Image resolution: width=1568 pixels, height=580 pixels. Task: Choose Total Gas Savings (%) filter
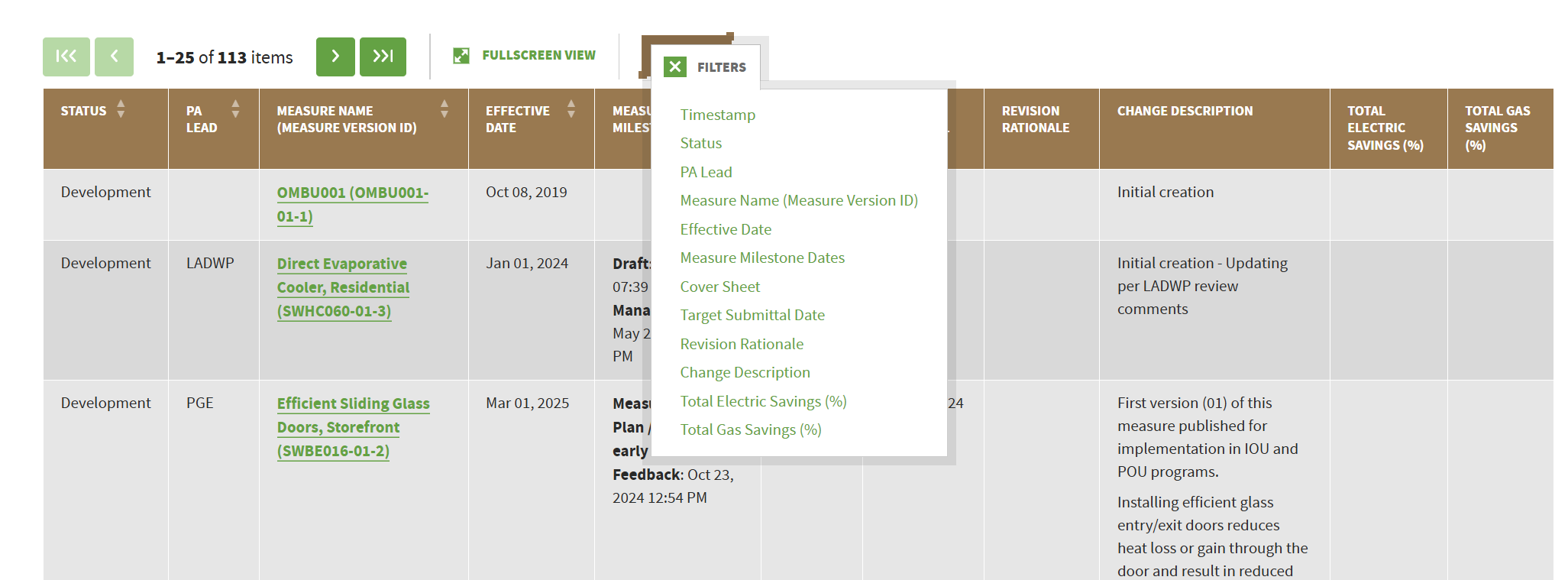tap(751, 429)
